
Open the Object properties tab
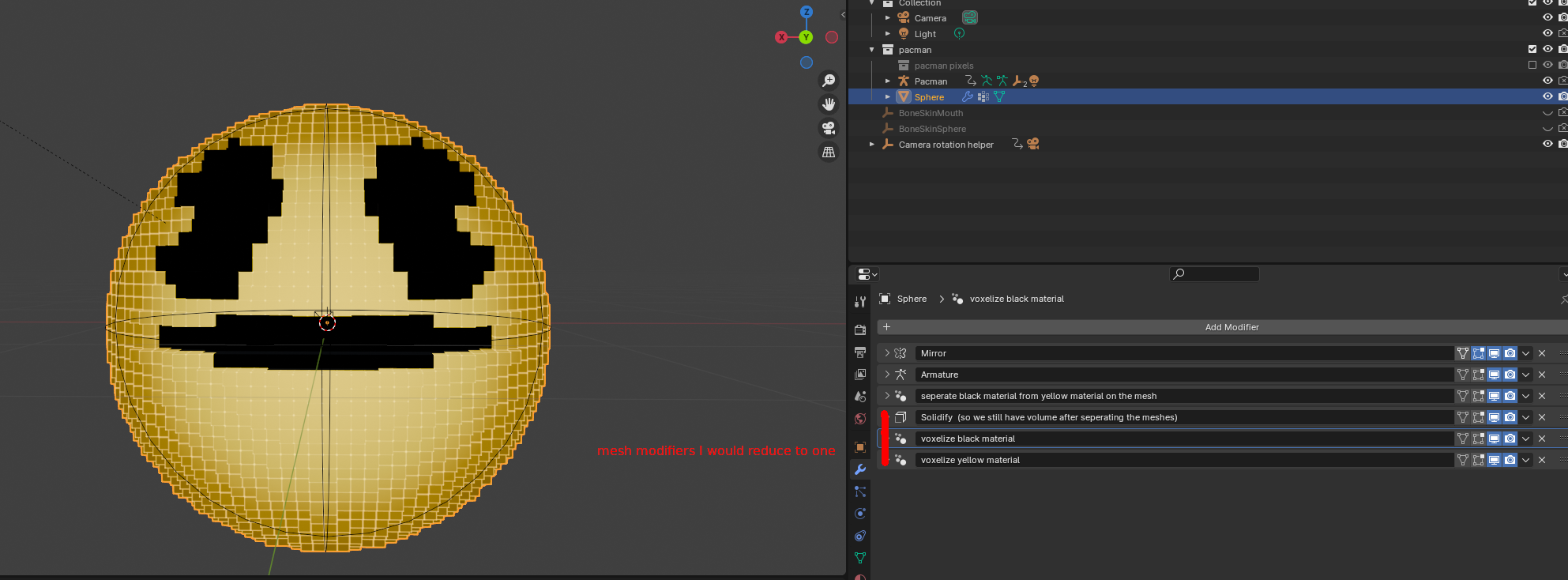pos(860,447)
